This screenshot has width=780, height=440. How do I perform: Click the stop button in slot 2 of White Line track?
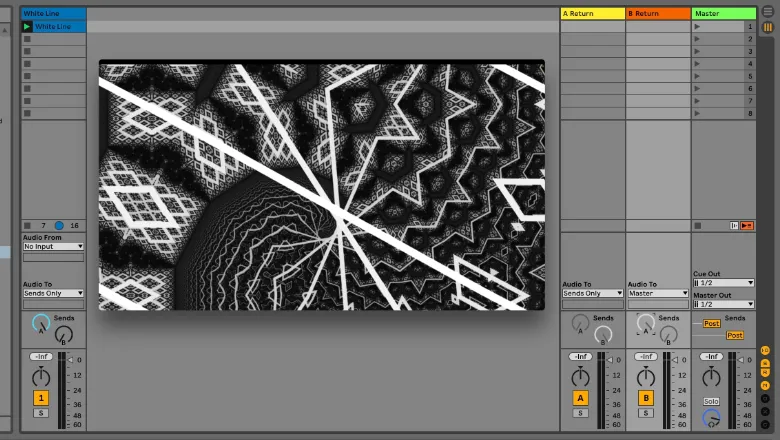(27, 39)
